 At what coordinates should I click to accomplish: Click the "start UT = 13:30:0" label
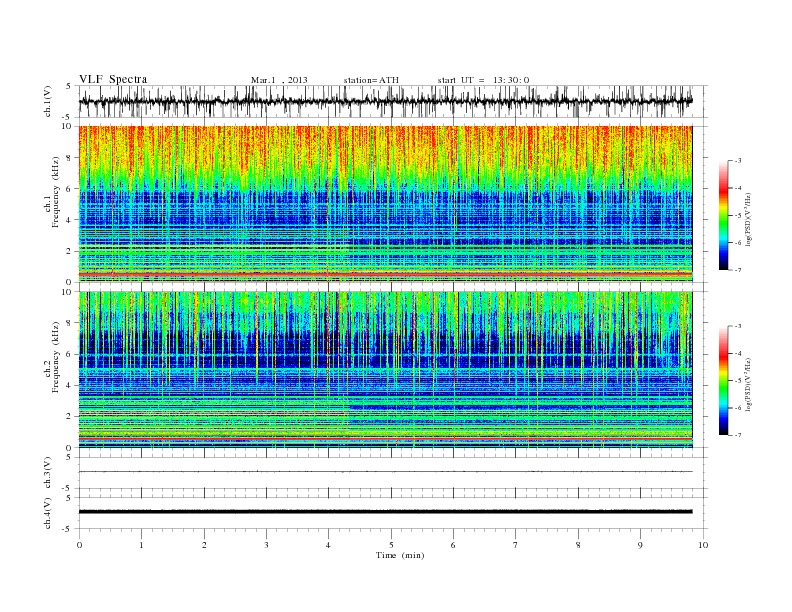tap(483, 80)
